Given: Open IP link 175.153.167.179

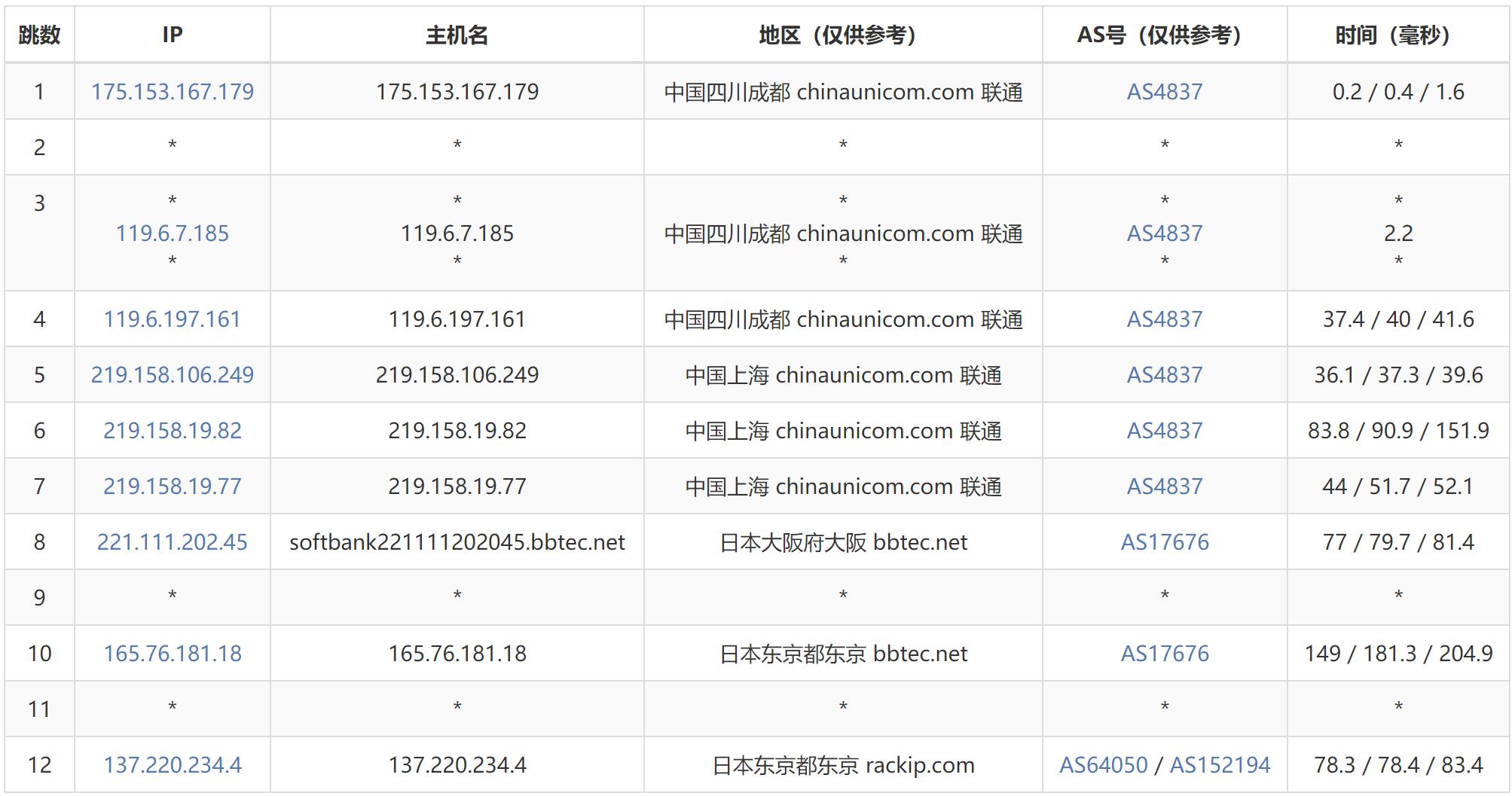Looking at the screenshot, I should pyautogui.click(x=173, y=92).
